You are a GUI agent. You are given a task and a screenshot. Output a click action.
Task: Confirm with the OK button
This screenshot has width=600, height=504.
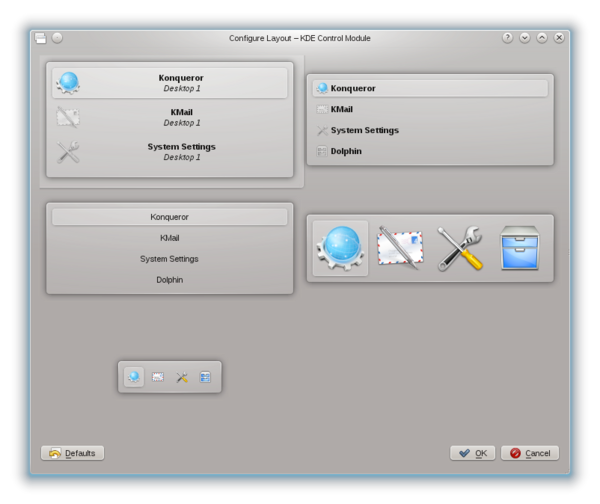(x=473, y=453)
